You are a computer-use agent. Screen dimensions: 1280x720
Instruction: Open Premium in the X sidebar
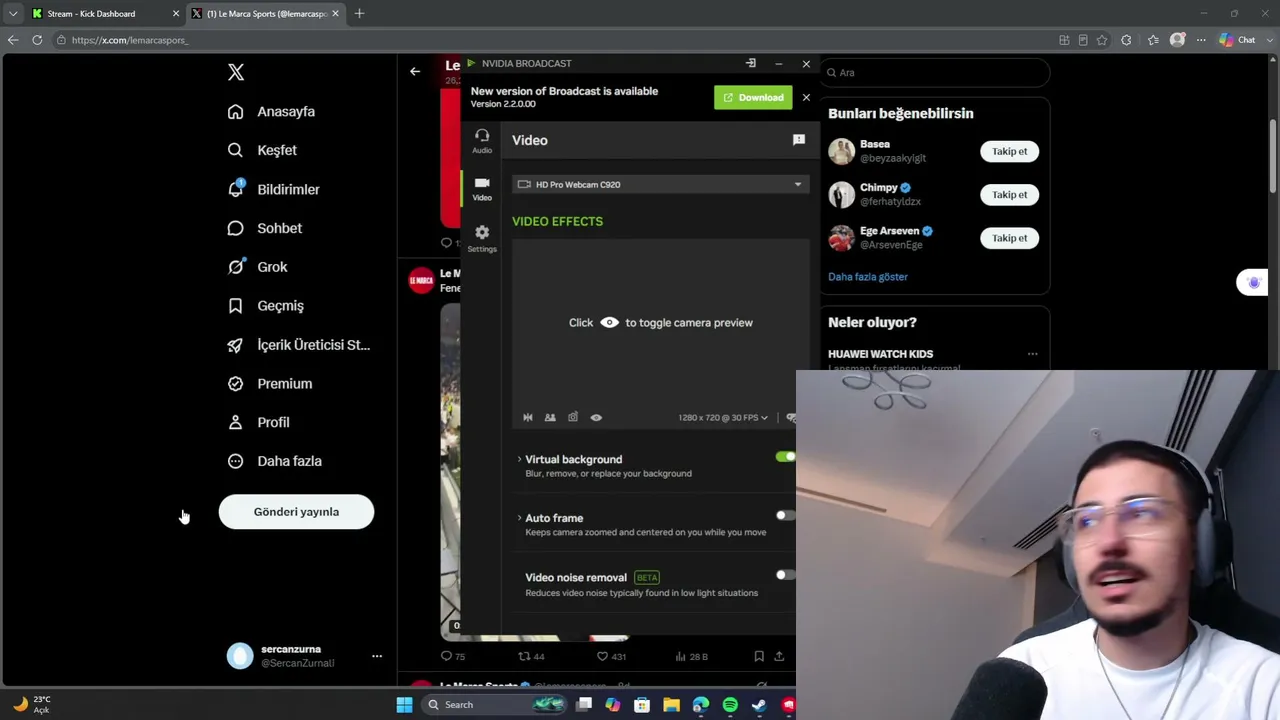tap(269, 384)
